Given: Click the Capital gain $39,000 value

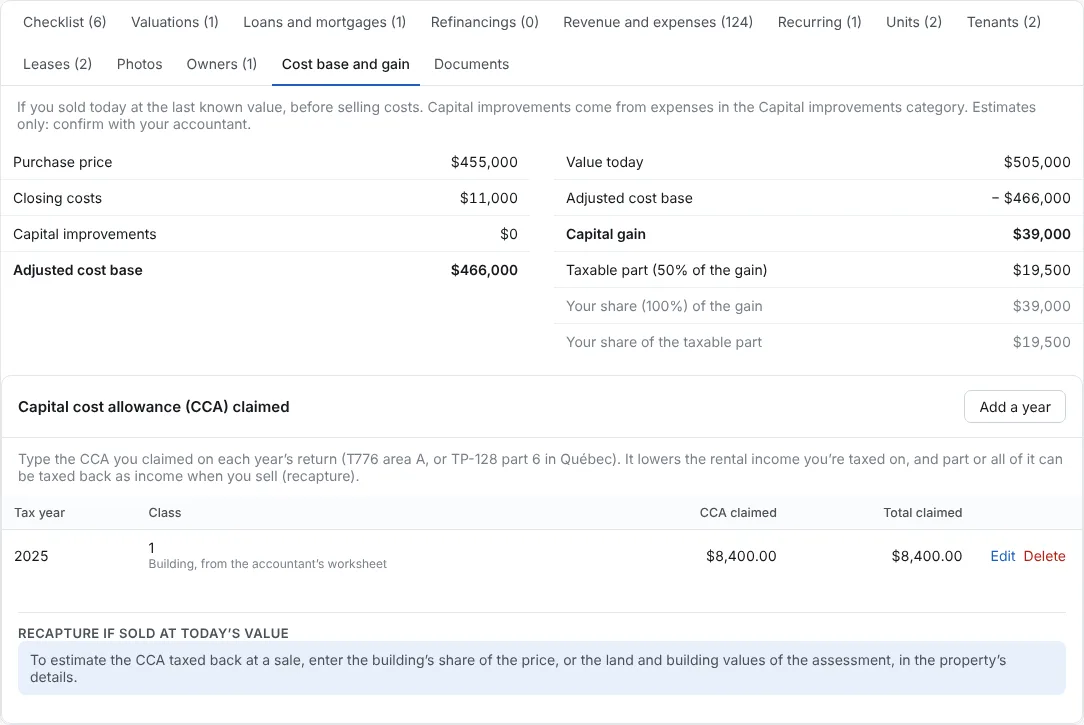Looking at the screenshot, I should pos(1041,234).
